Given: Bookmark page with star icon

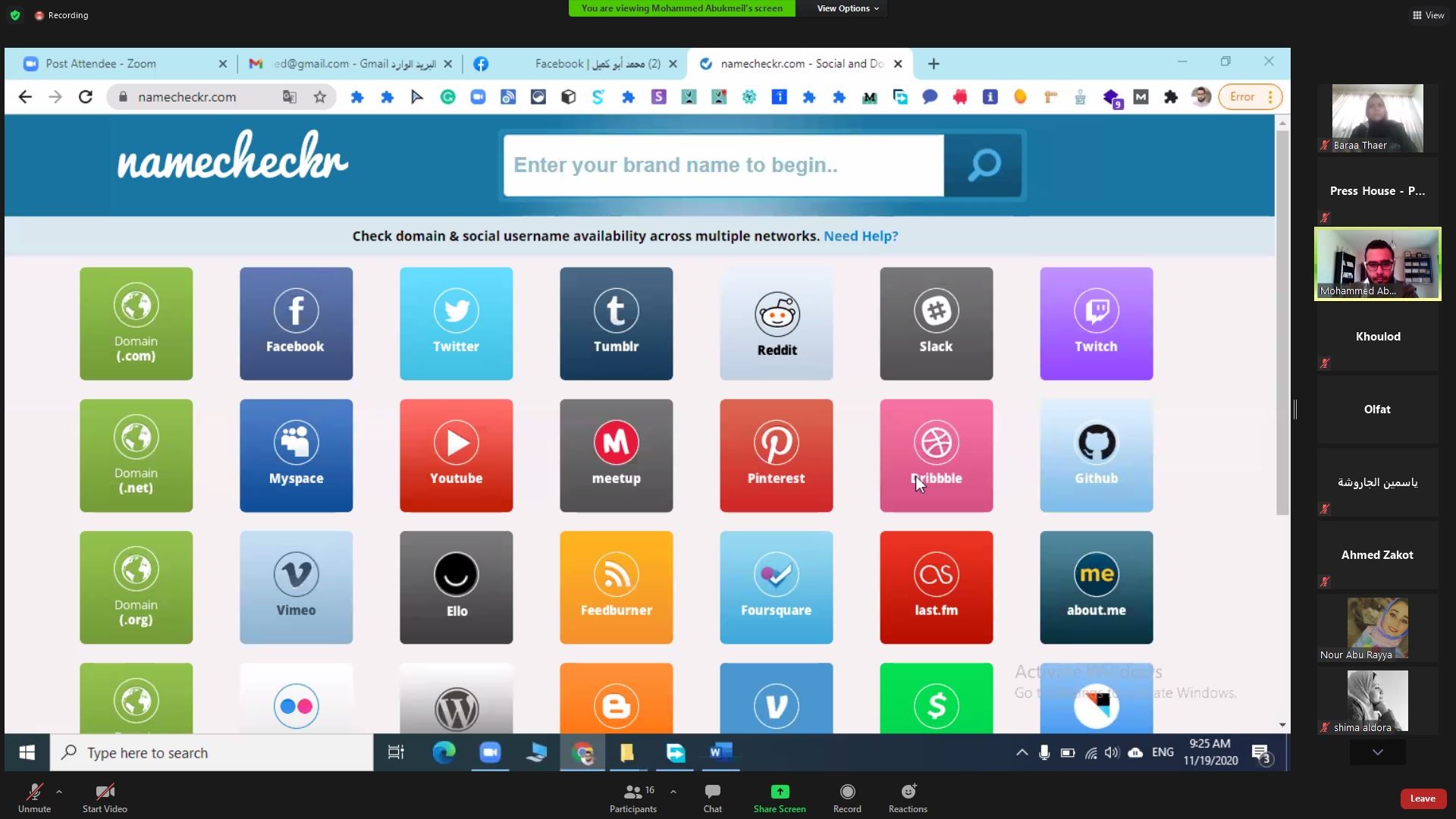Looking at the screenshot, I should click(x=320, y=97).
